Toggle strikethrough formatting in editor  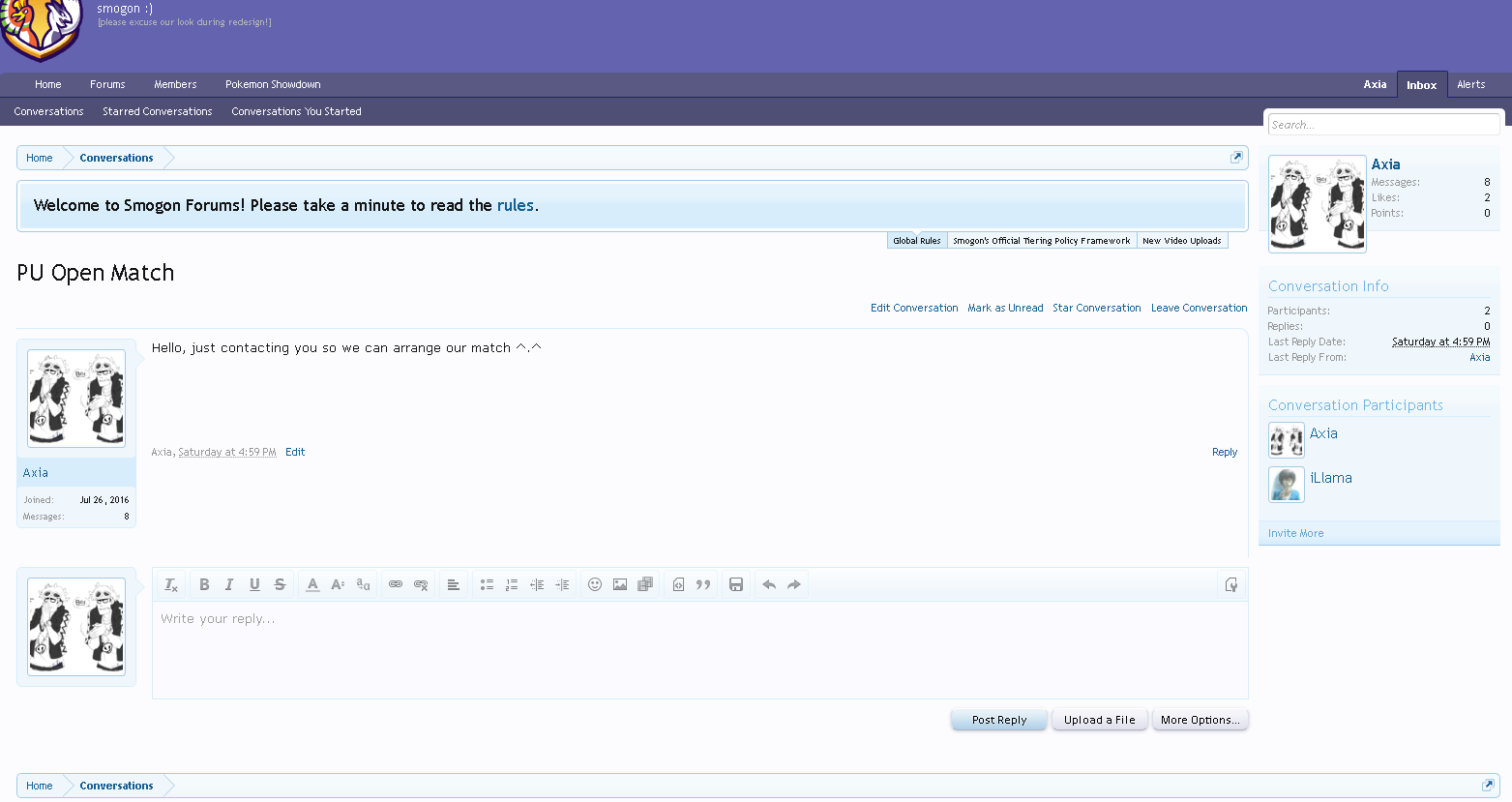tap(280, 584)
